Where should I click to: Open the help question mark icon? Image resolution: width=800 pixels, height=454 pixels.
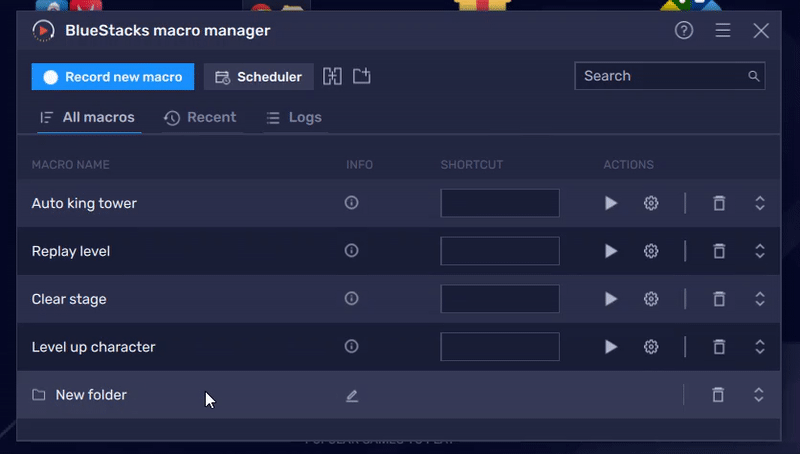pos(684,31)
